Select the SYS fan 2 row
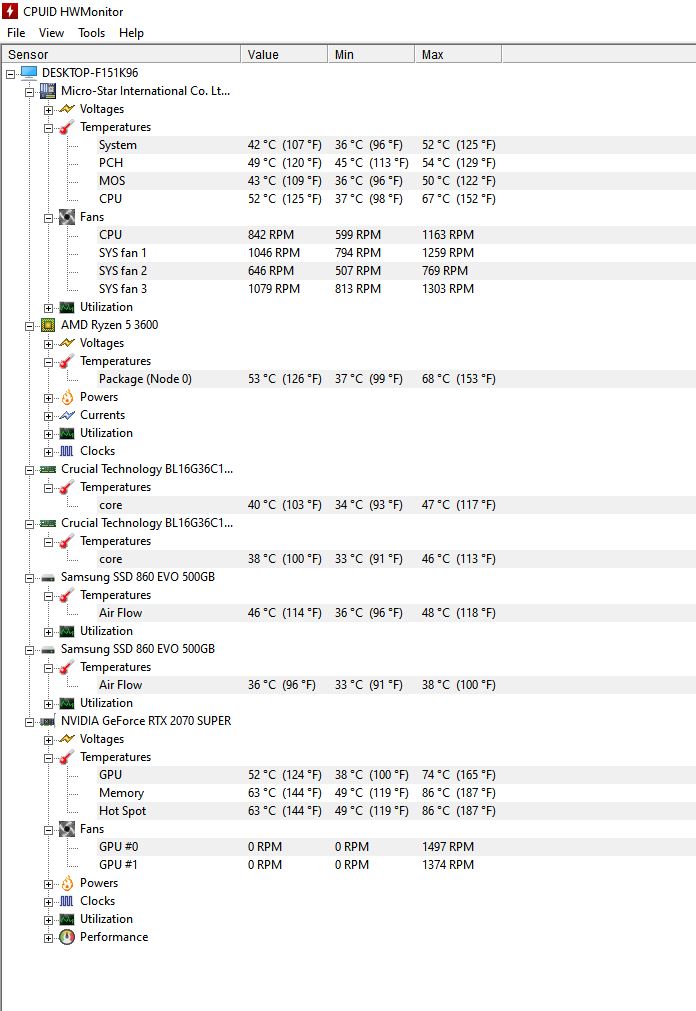This screenshot has height=1011, width=696. pos(348,271)
